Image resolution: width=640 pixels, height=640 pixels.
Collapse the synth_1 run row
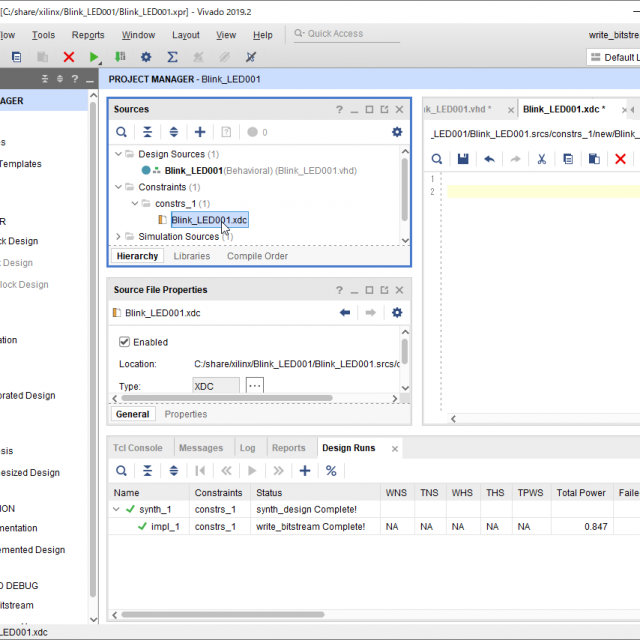click(118, 509)
